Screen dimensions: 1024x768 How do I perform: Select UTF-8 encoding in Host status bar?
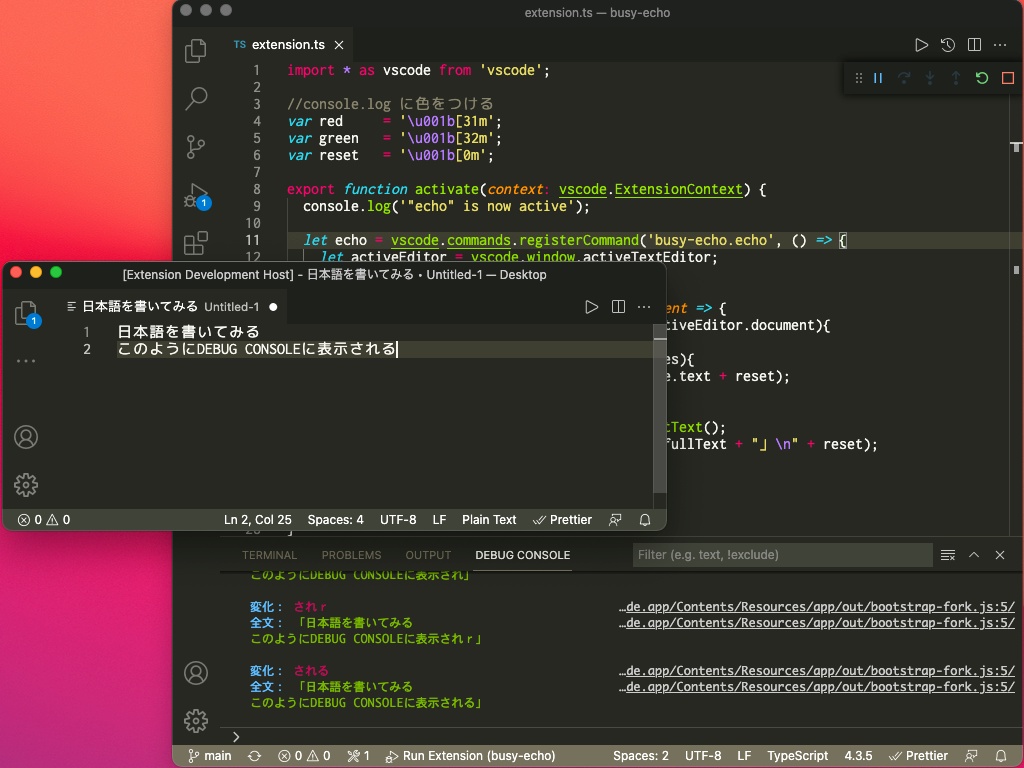(x=398, y=520)
